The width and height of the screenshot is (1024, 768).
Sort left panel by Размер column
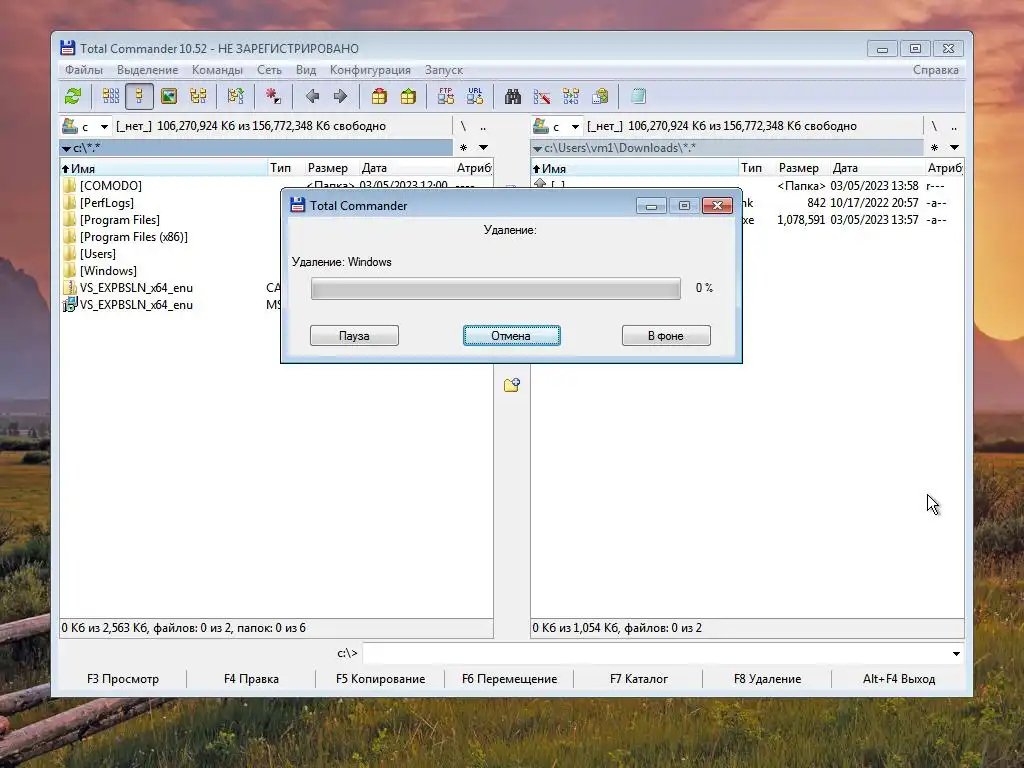[327, 168]
